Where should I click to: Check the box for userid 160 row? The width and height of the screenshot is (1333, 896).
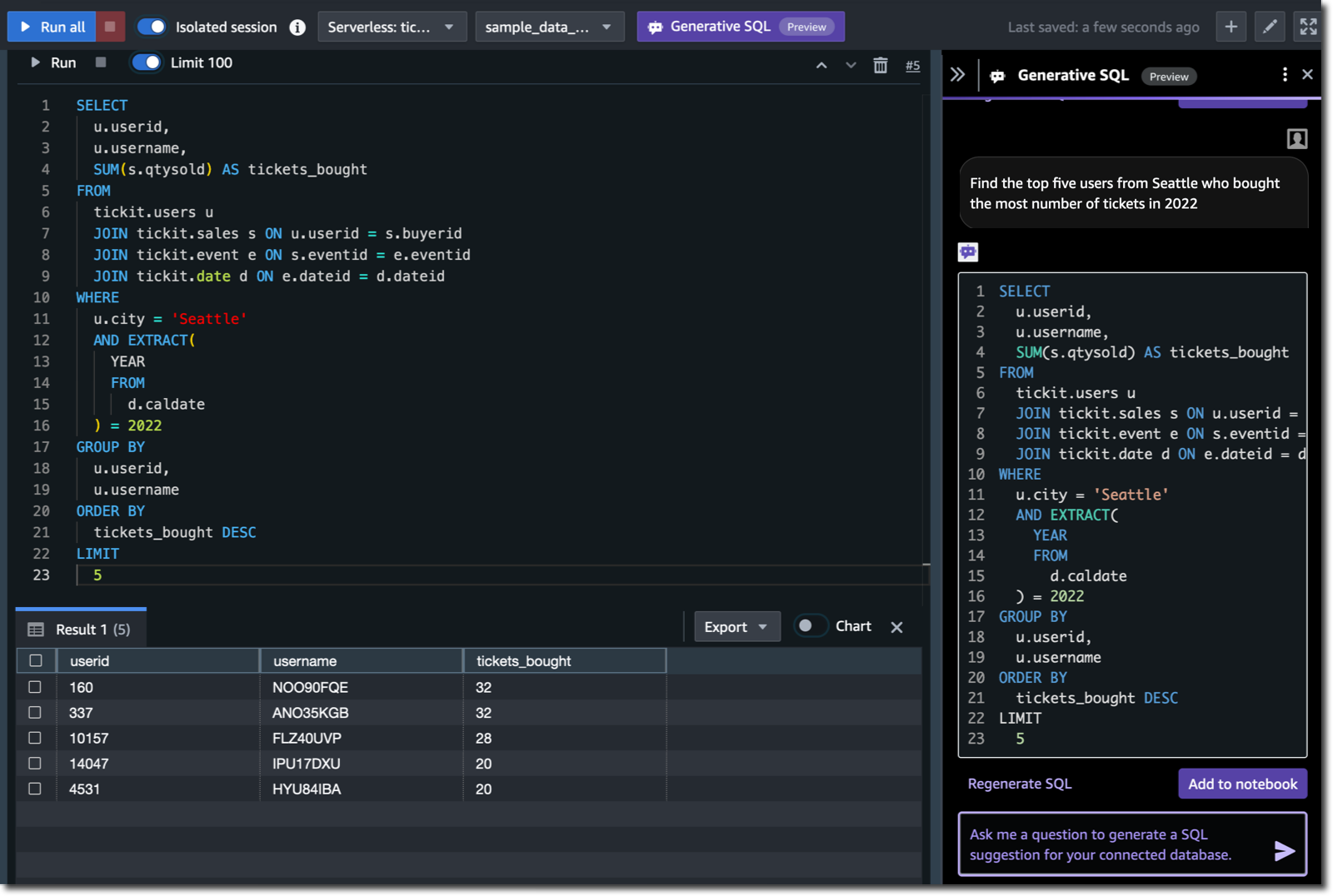[x=35, y=687]
